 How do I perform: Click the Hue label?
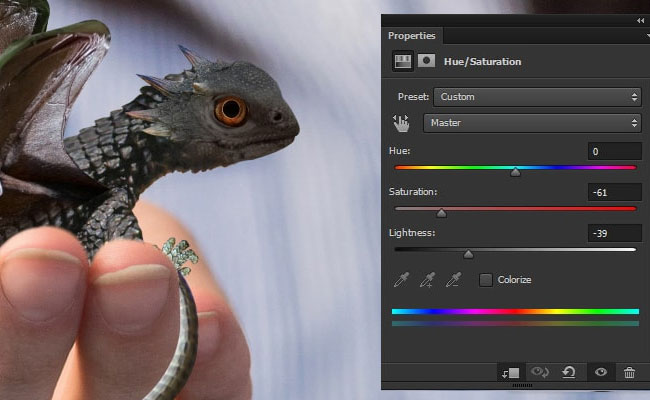(400, 151)
